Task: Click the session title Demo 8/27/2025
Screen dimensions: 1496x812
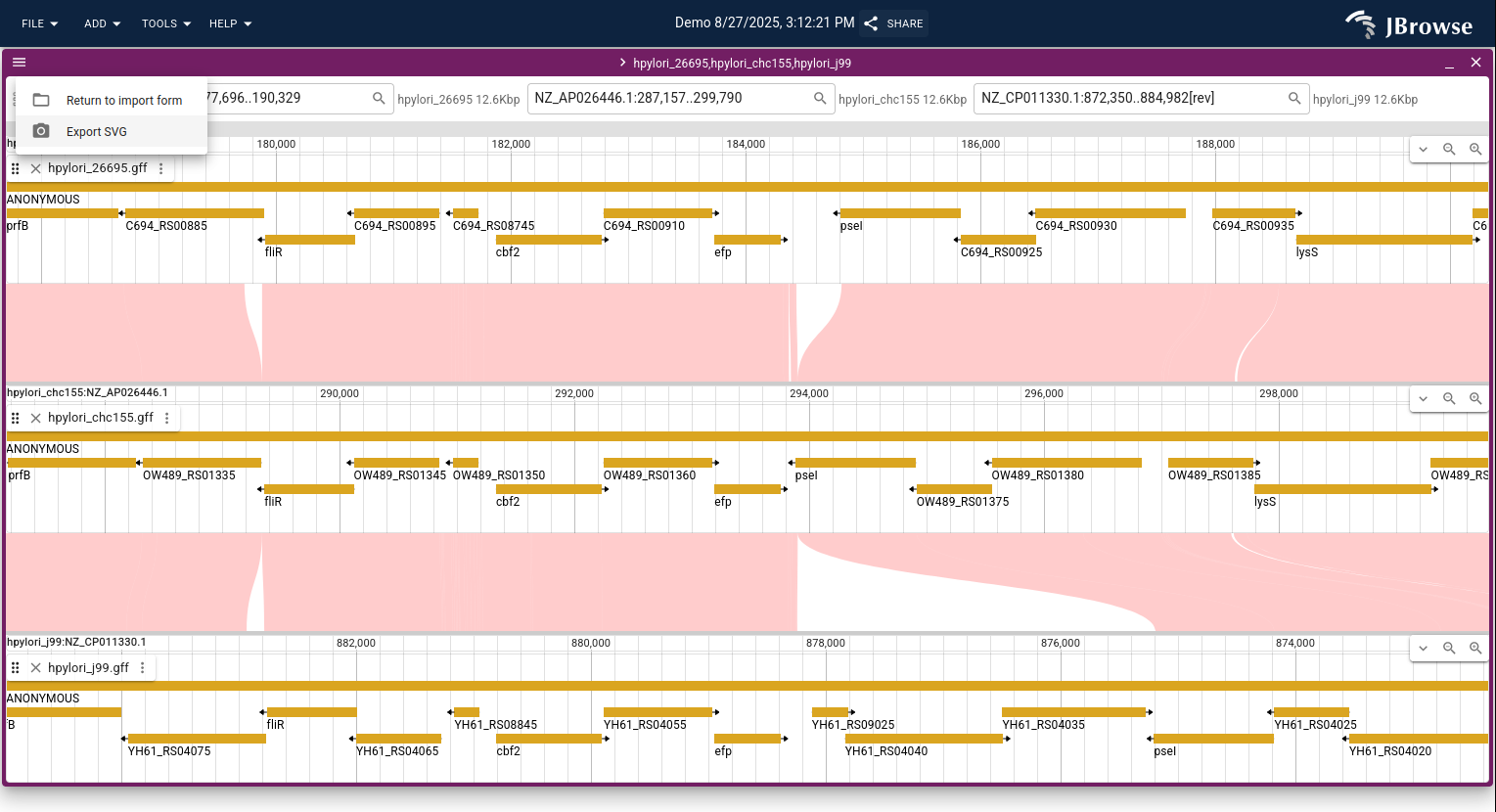Action: click(764, 23)
